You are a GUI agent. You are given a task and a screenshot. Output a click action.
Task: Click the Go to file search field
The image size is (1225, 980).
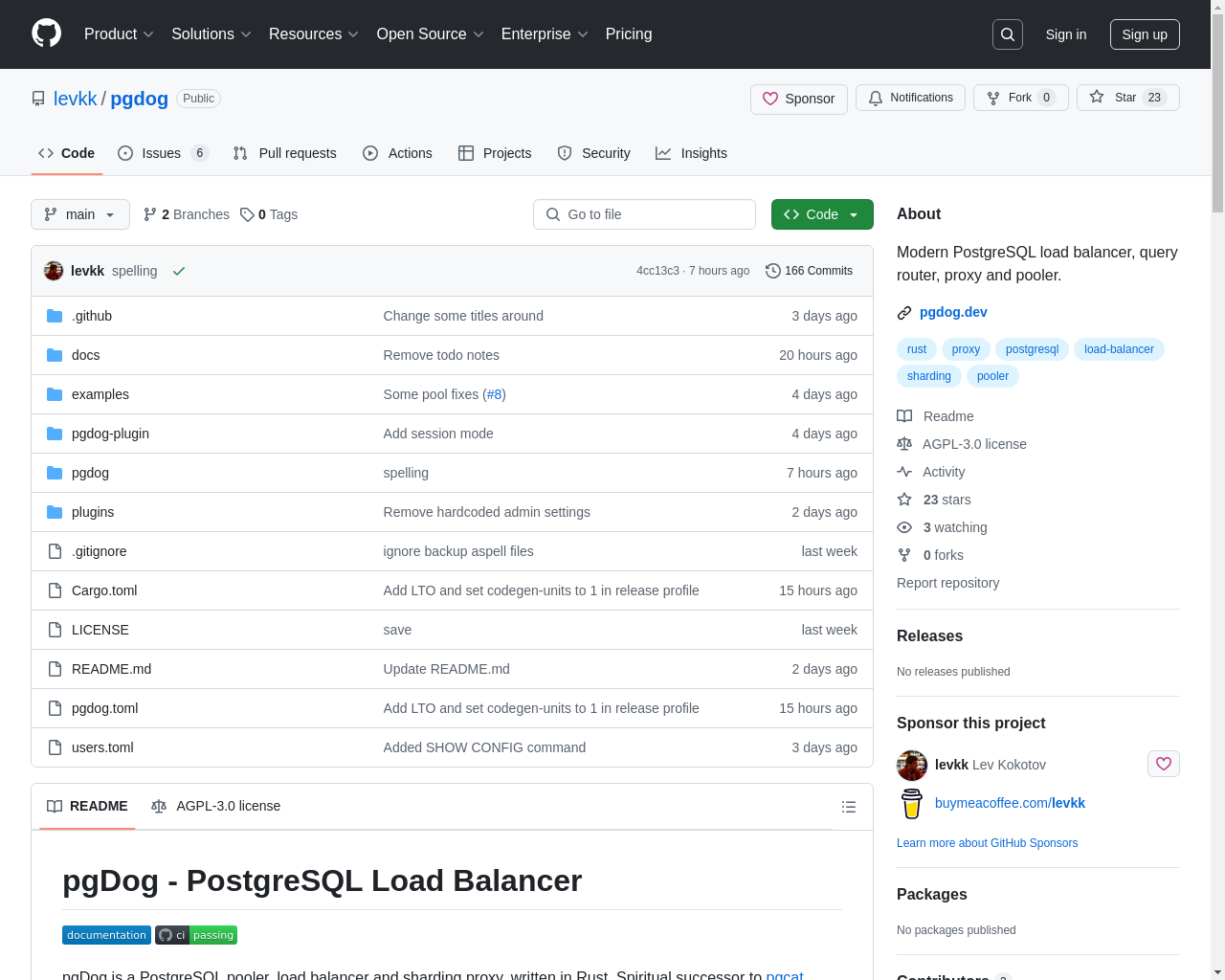click(644, 214)
